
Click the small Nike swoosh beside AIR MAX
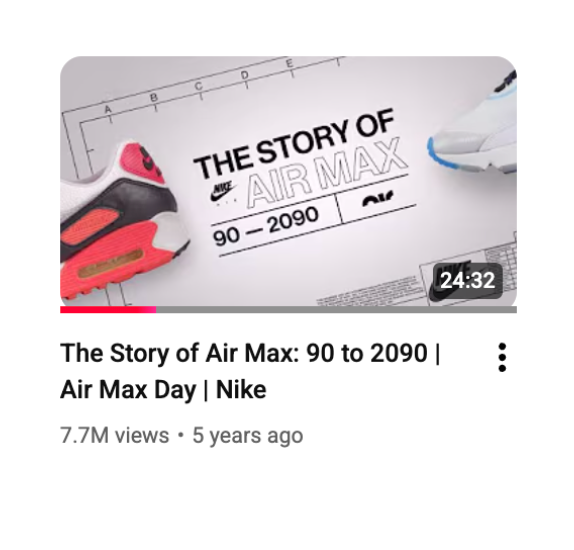(x=223, y=192)
